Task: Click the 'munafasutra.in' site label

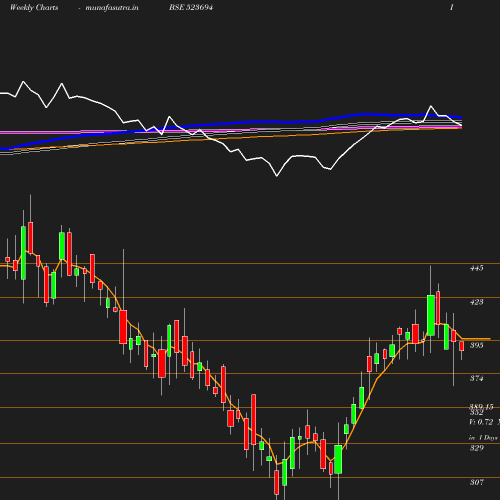Action: [x=112, y=8]
